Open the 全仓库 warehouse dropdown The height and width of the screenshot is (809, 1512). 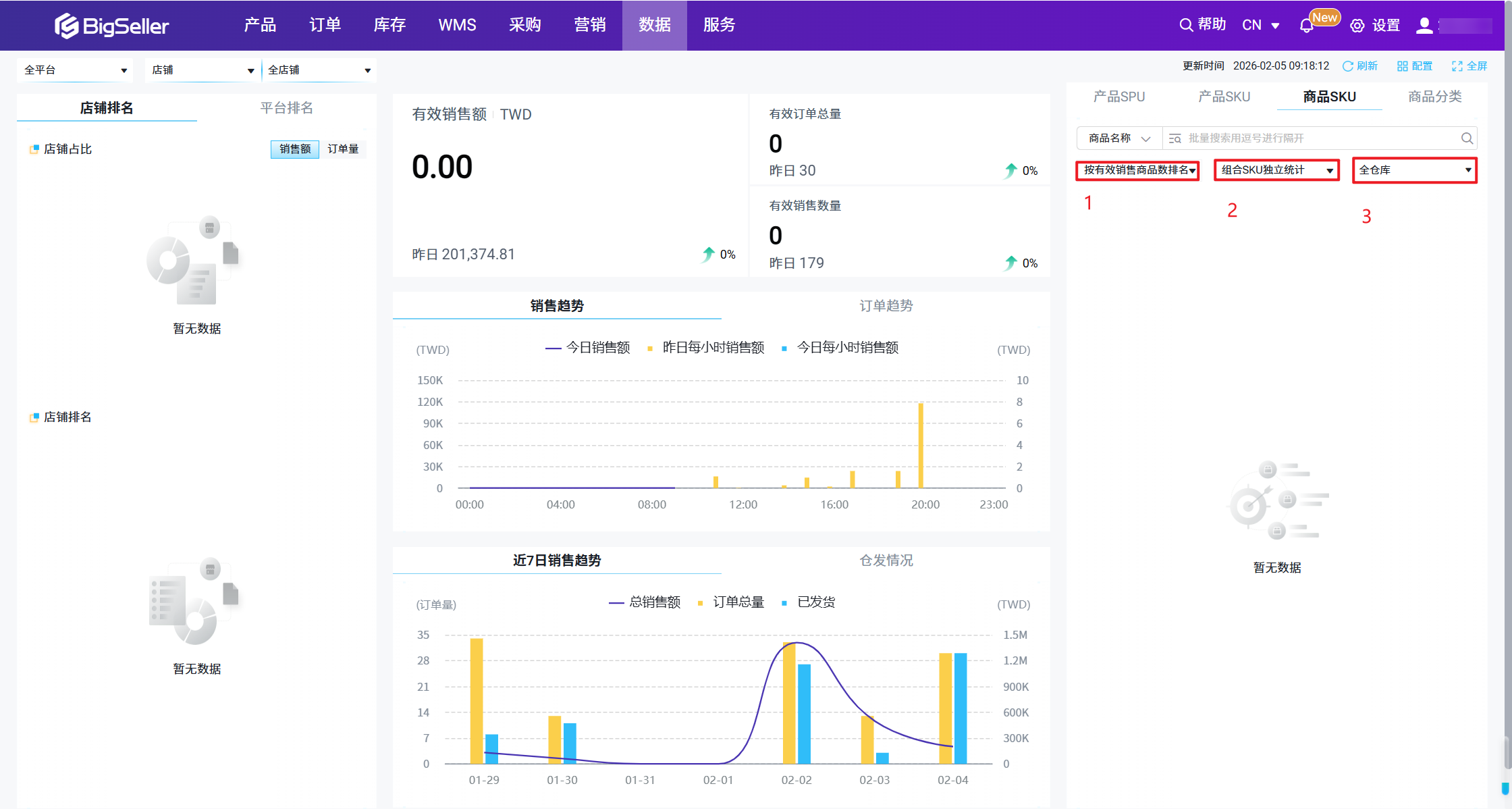1414,170
